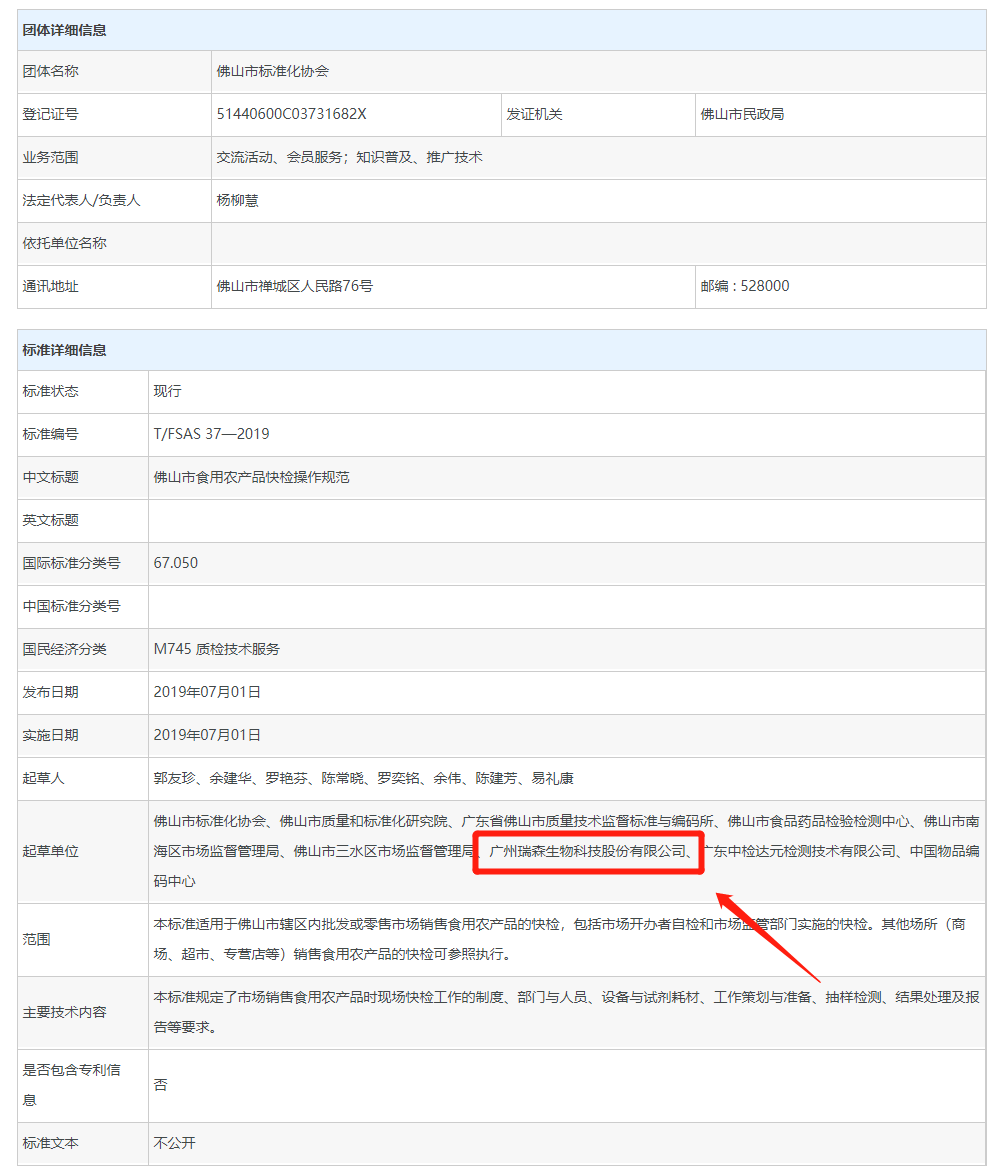The width and height of the screenshot is (1006, 1172).
Task: Click the ICS classification number 67.050
Action: click(x=176, y=563)
